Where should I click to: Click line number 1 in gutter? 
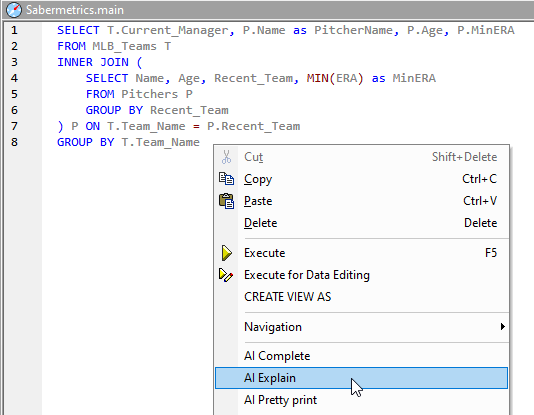14,30
